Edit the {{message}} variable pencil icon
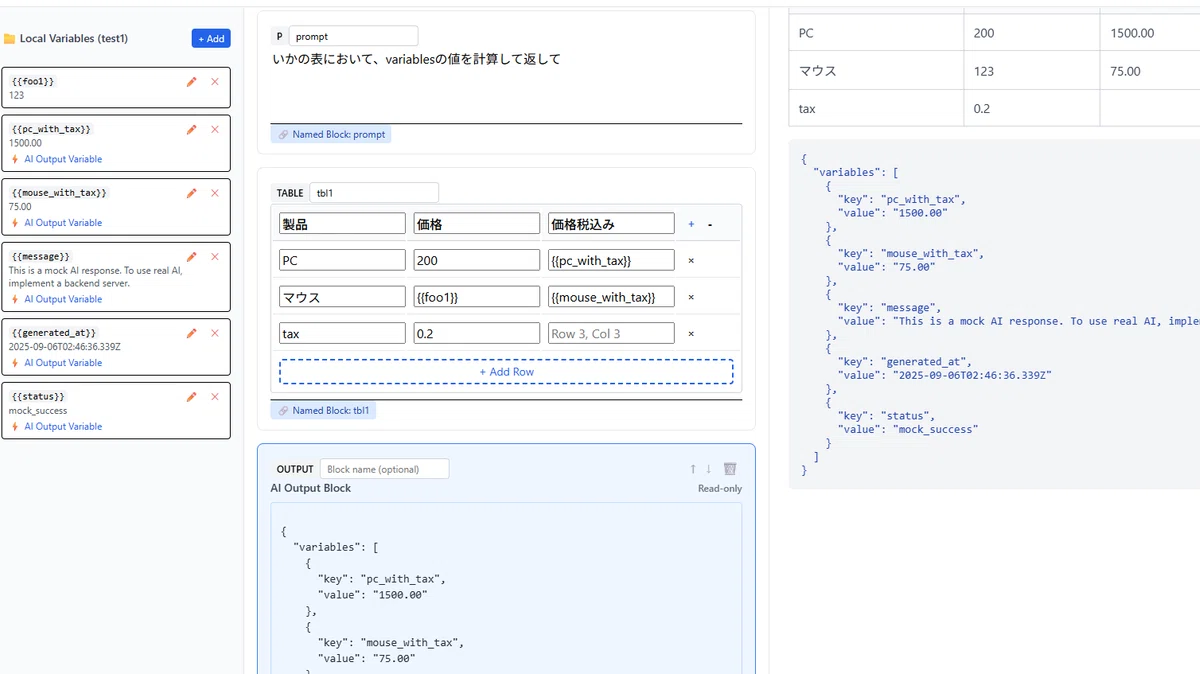The width and height of the screenshot is (1200, 674). pos(192,257)
